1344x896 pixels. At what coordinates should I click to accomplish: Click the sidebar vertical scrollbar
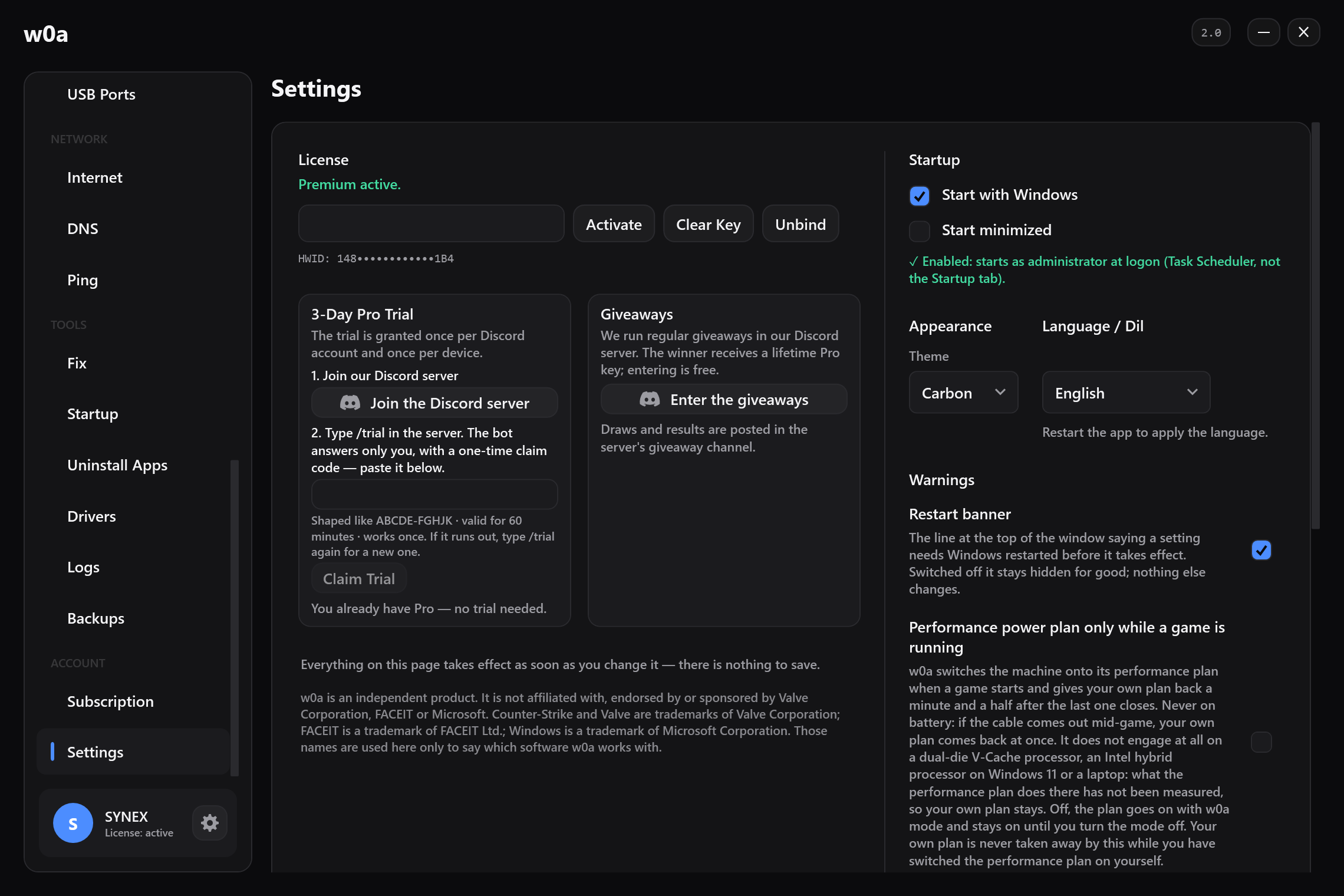point(235,618)
